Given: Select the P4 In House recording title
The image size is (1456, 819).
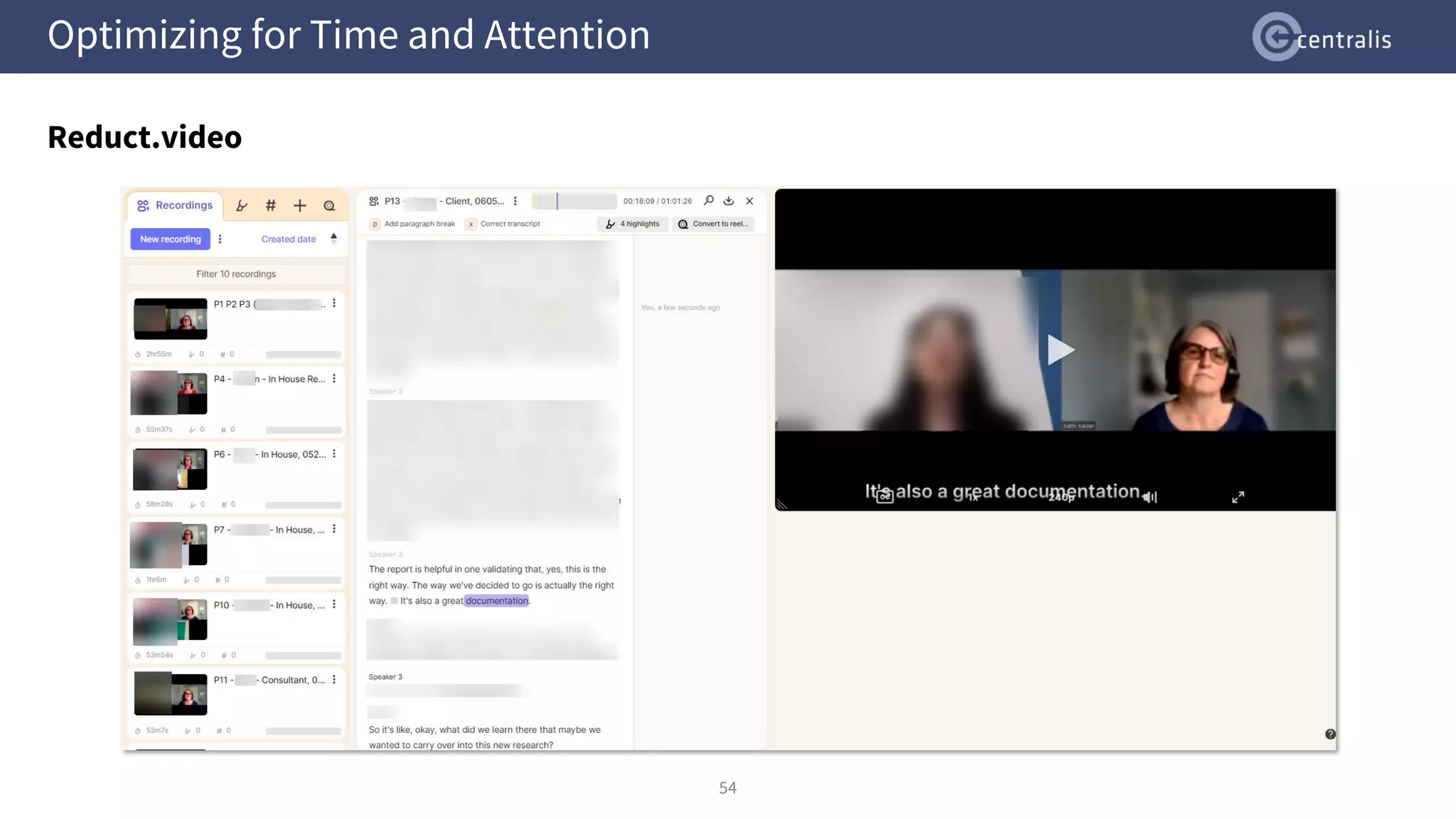Looking at the screenshot, I should coord(269,379).
